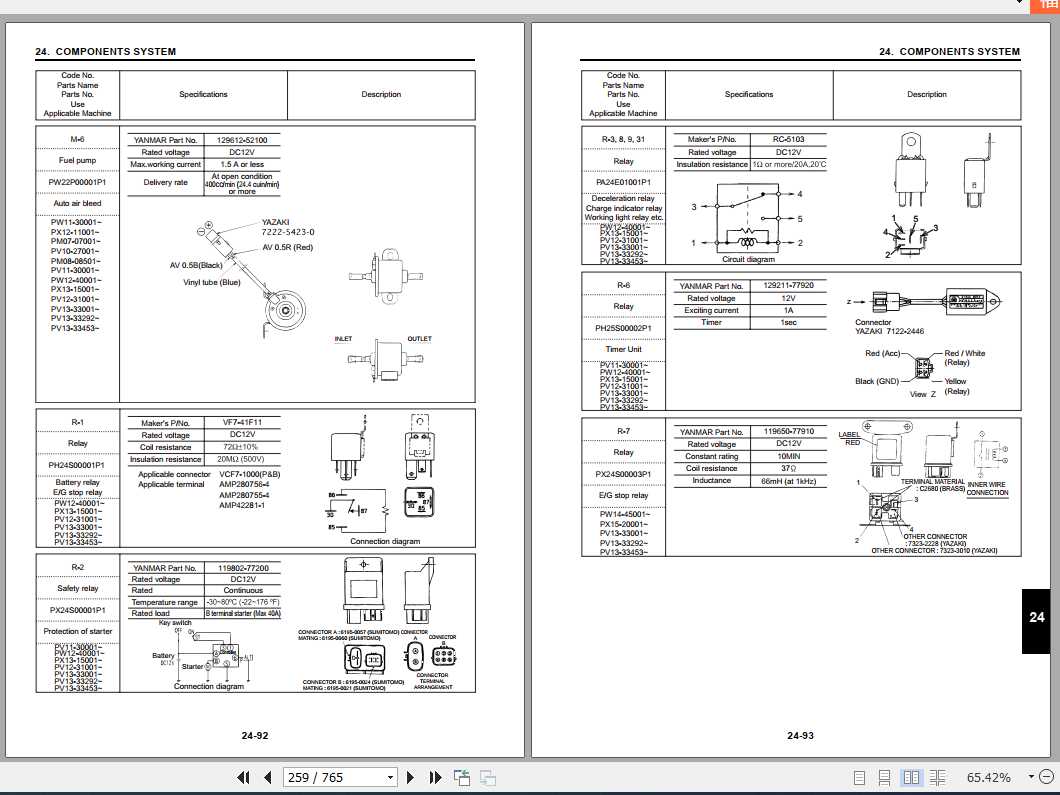Enable continuous scrolling page layout
Viewport: 1060px width, 795px height.
884,778
